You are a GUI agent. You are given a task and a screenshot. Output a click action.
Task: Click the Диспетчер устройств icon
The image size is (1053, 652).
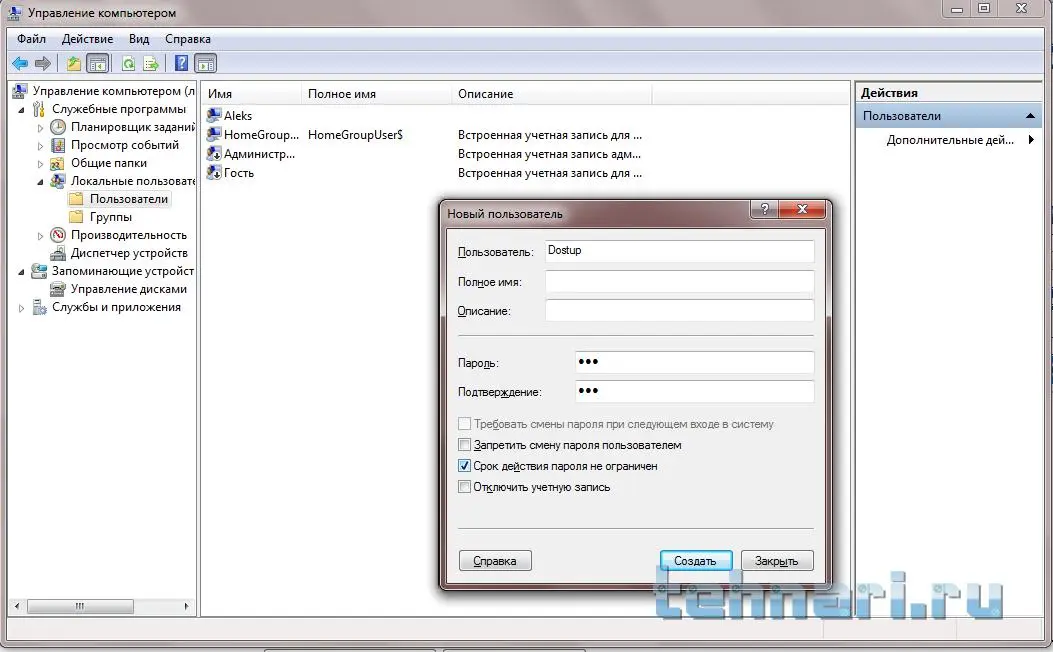point(58,253)
